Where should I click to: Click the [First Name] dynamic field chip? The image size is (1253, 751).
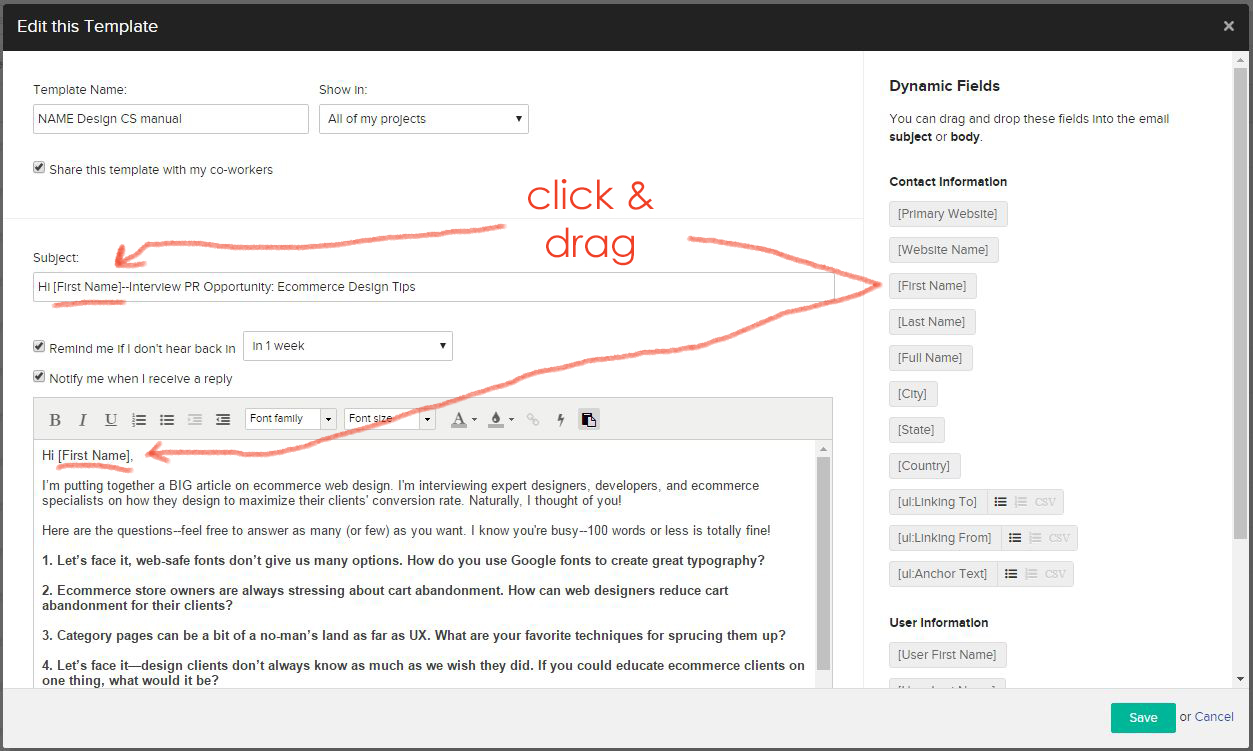point(932,286)
